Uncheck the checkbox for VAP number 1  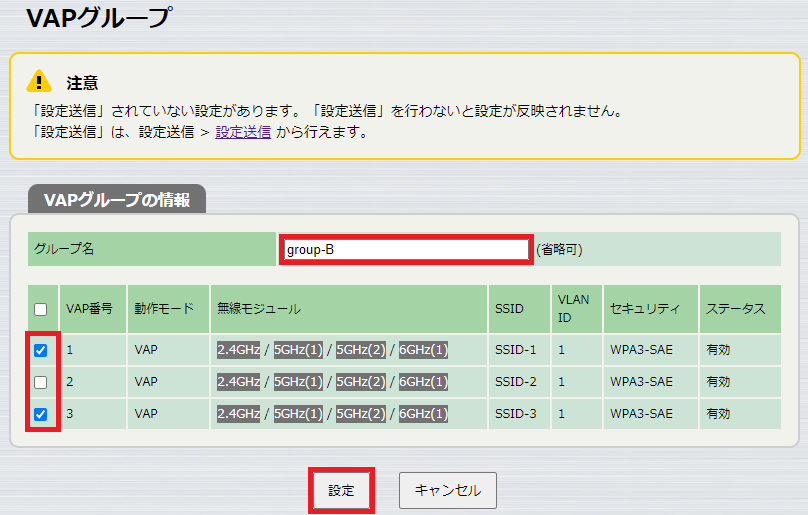point(40,350)
